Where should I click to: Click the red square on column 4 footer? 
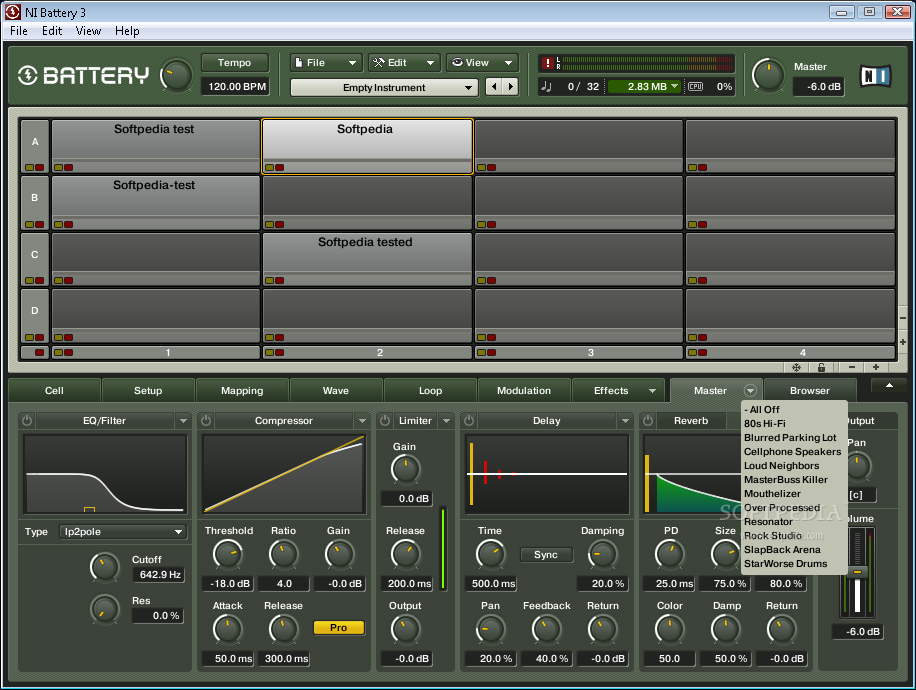[702, 352]
